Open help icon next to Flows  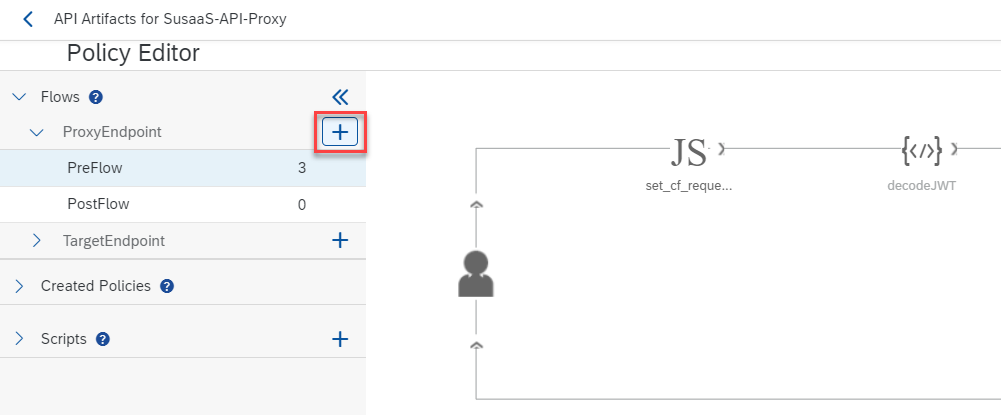pos(96,97)
